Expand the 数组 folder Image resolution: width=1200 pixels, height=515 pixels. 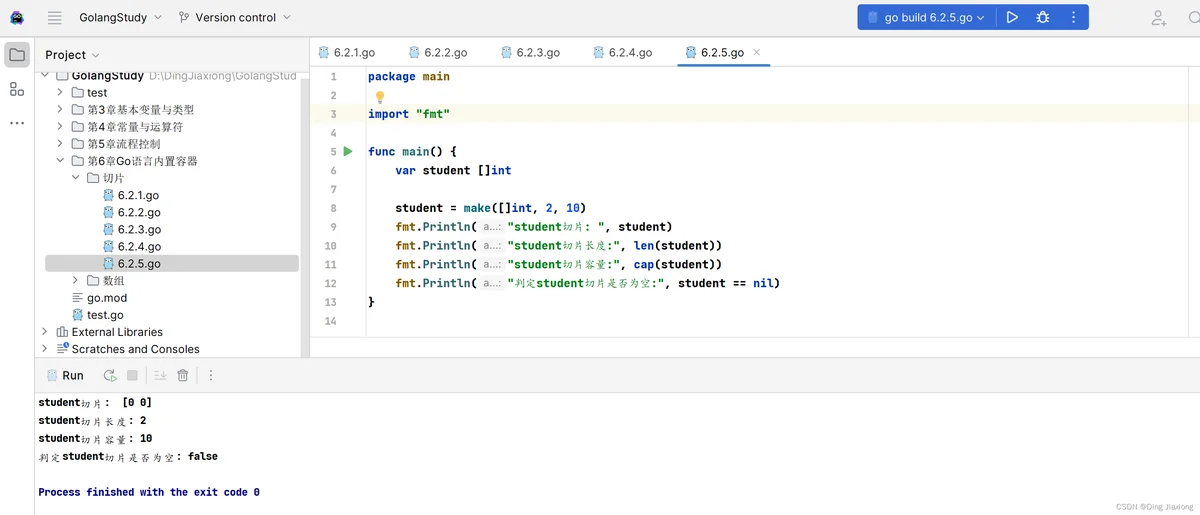click(76, 281)
